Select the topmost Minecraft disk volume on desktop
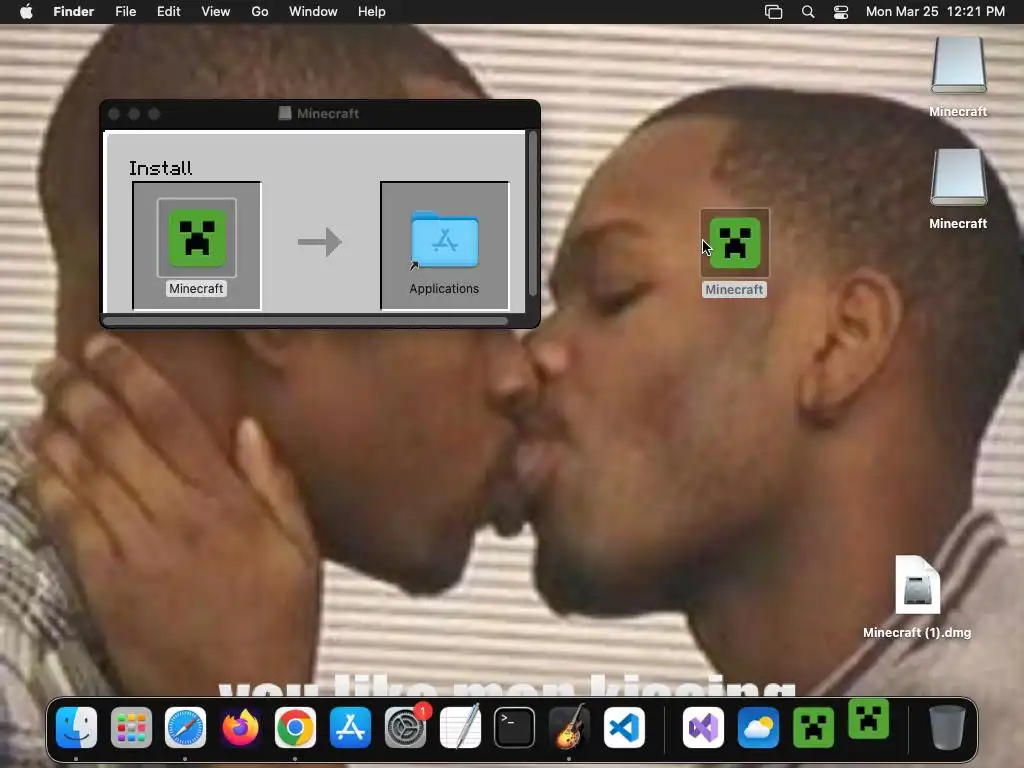Image resolution: width=1024 pixels, height=768 pixels. click(958, 65)
